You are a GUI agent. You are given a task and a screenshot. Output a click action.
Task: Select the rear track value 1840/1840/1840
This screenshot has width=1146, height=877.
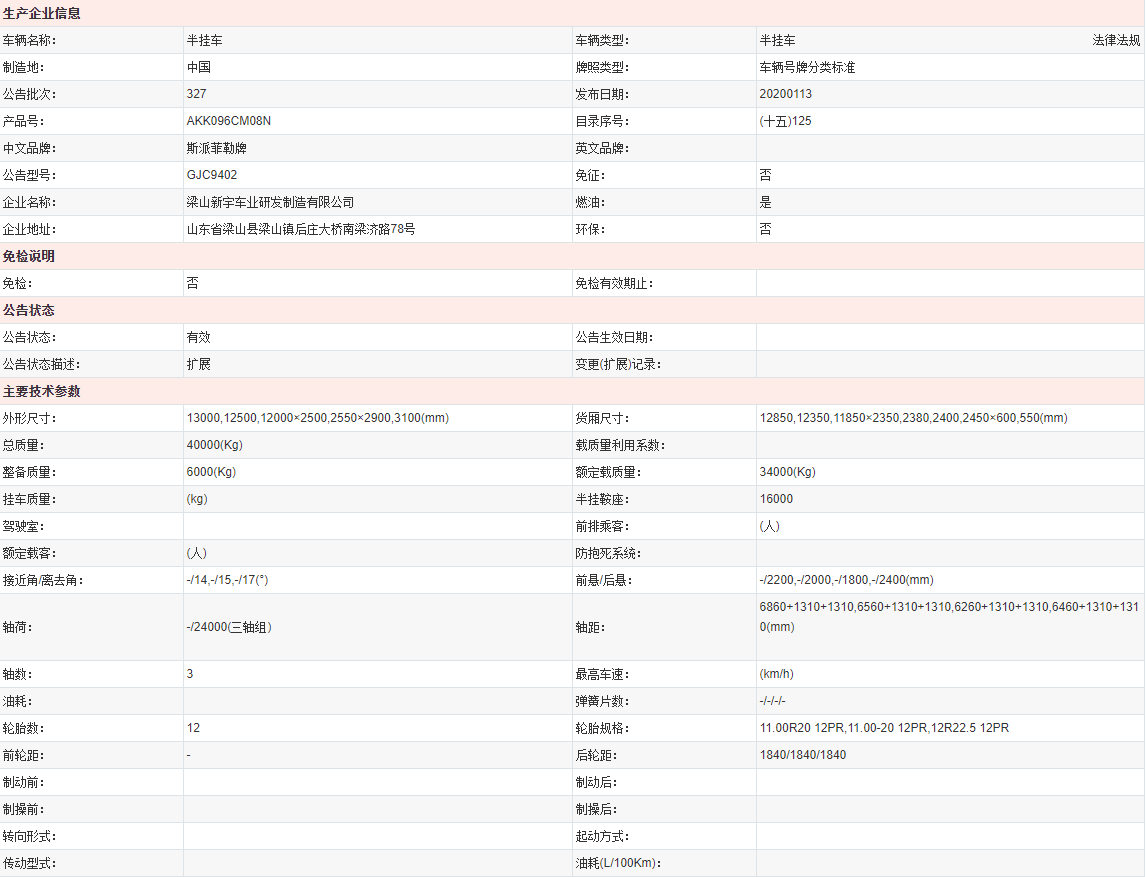pyautogui.click(x=802, y=755)
